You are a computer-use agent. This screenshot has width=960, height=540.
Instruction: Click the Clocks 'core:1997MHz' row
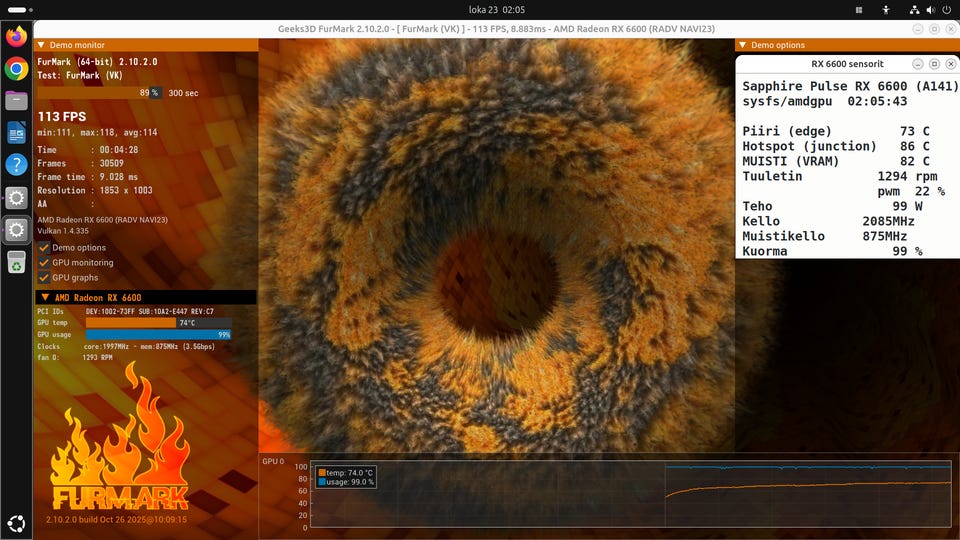tap(126, 347)
